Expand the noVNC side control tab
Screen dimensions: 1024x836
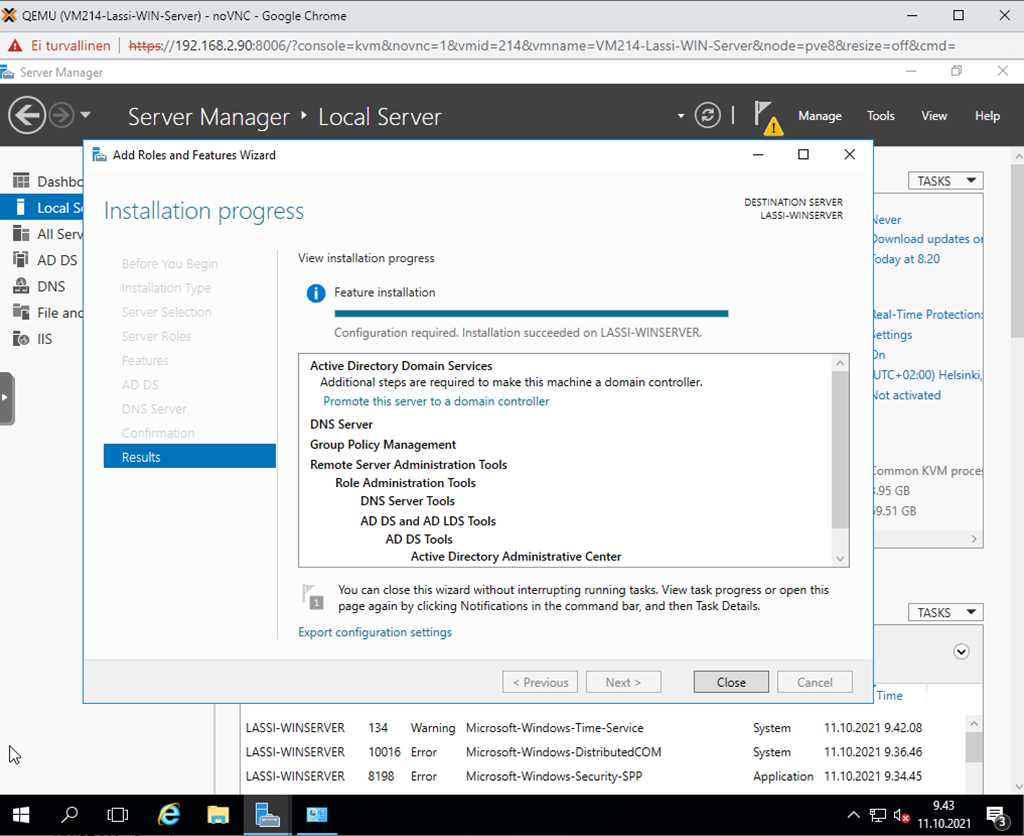pyautogui.click(x=7, y=398)
